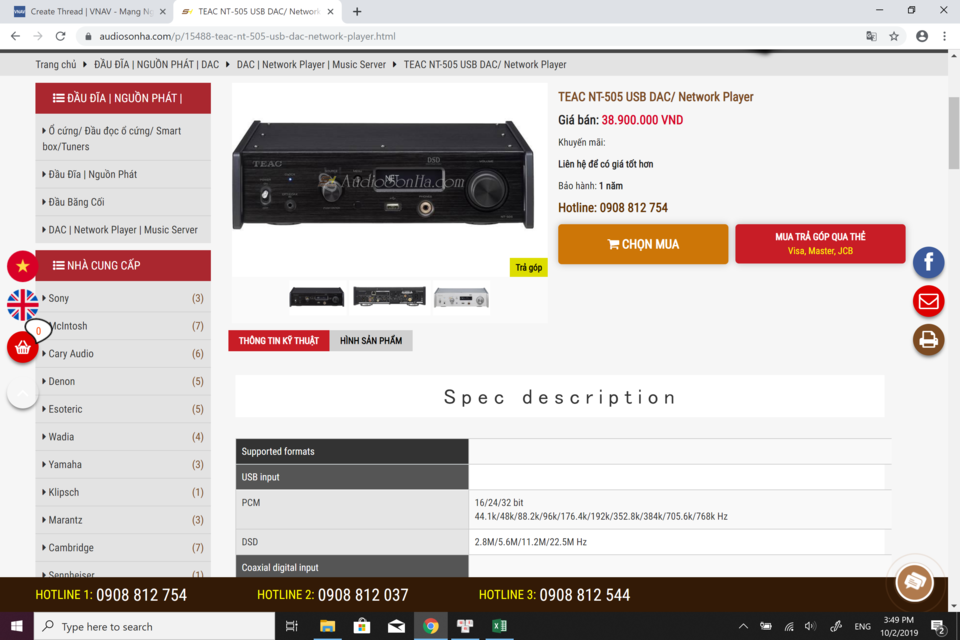960x640 pixels.
Task: Open Chrome translate page icon
Action: tap(871, 36)
